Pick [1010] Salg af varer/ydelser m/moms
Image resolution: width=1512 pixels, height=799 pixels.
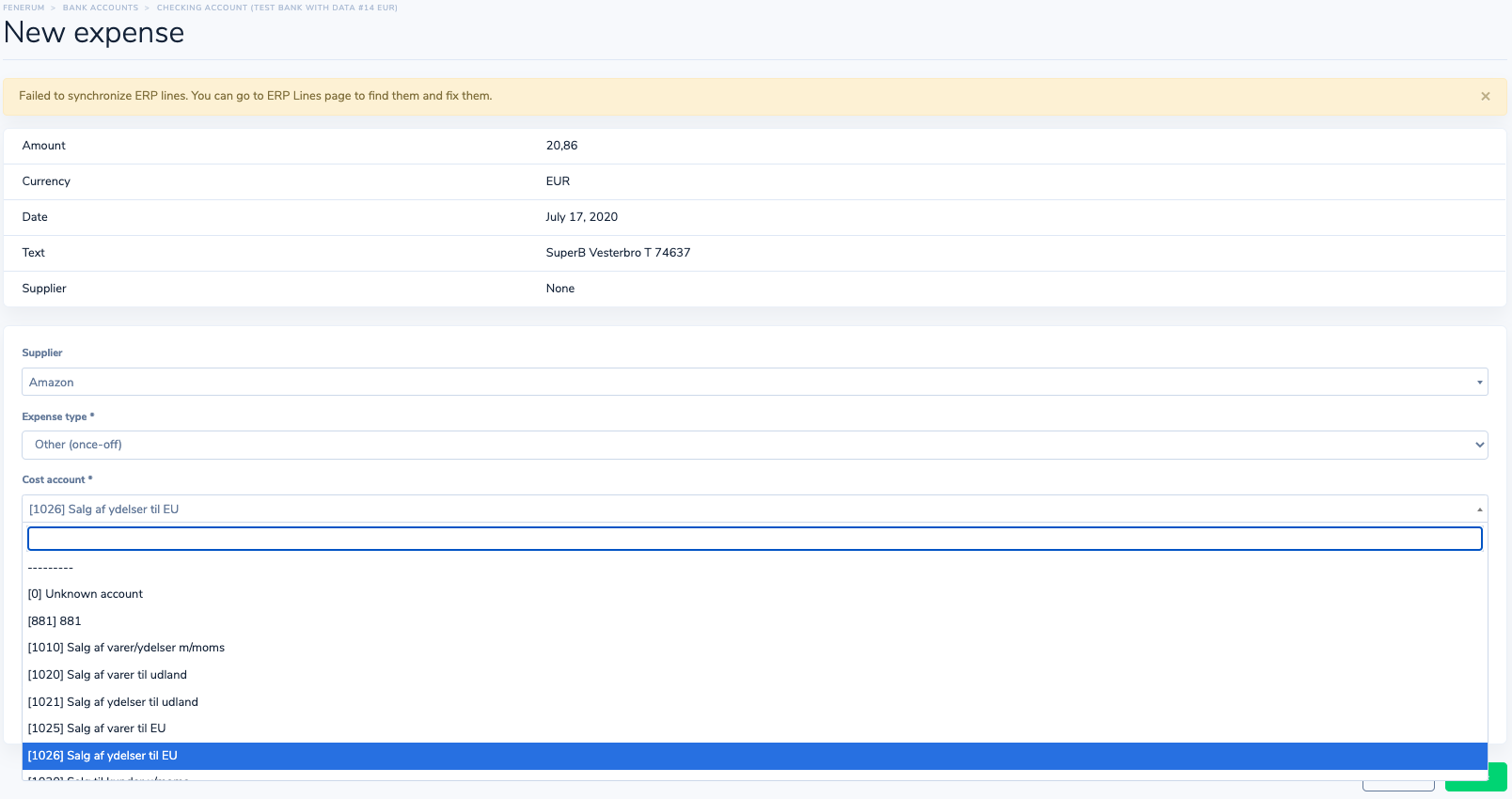[x=755, y=648]
